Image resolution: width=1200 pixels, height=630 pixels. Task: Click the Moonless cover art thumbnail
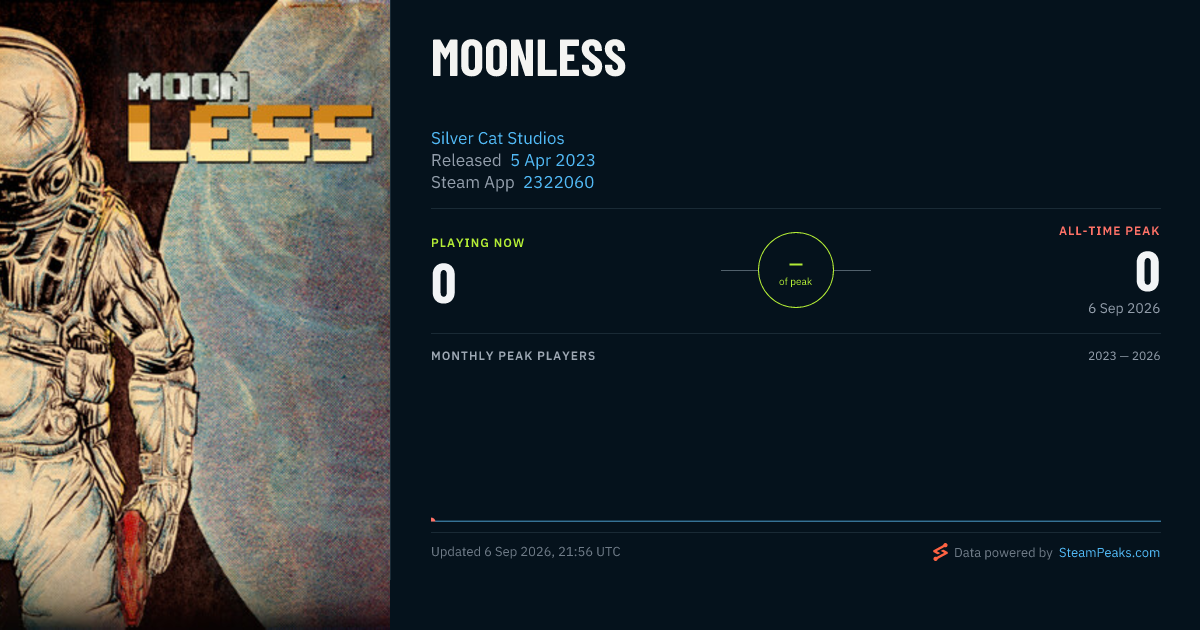pos(195,315)
